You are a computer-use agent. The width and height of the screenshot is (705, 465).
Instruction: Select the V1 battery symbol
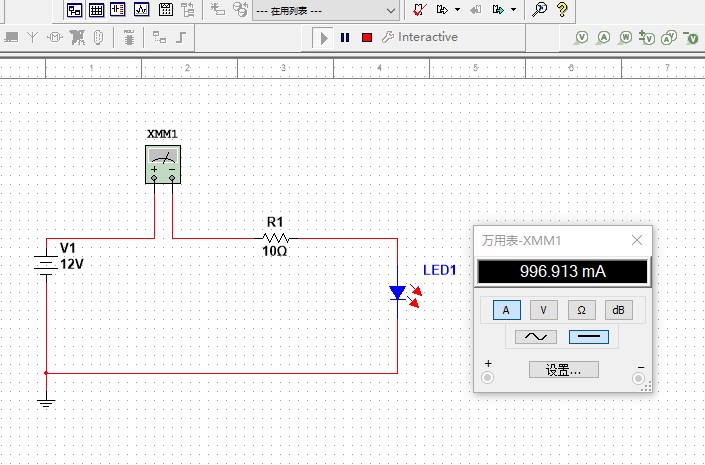tap(46, 265)
